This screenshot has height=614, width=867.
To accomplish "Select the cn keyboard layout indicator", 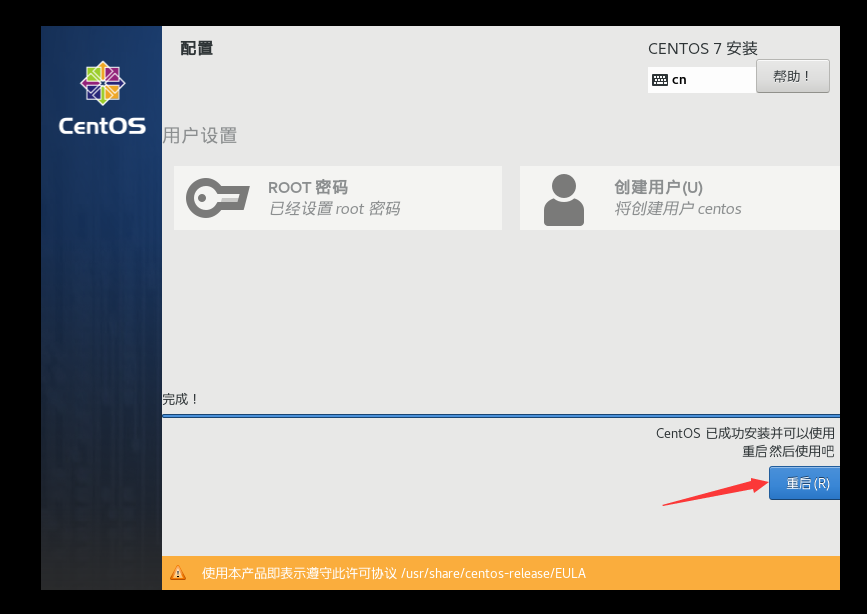I will coord(702,80).
